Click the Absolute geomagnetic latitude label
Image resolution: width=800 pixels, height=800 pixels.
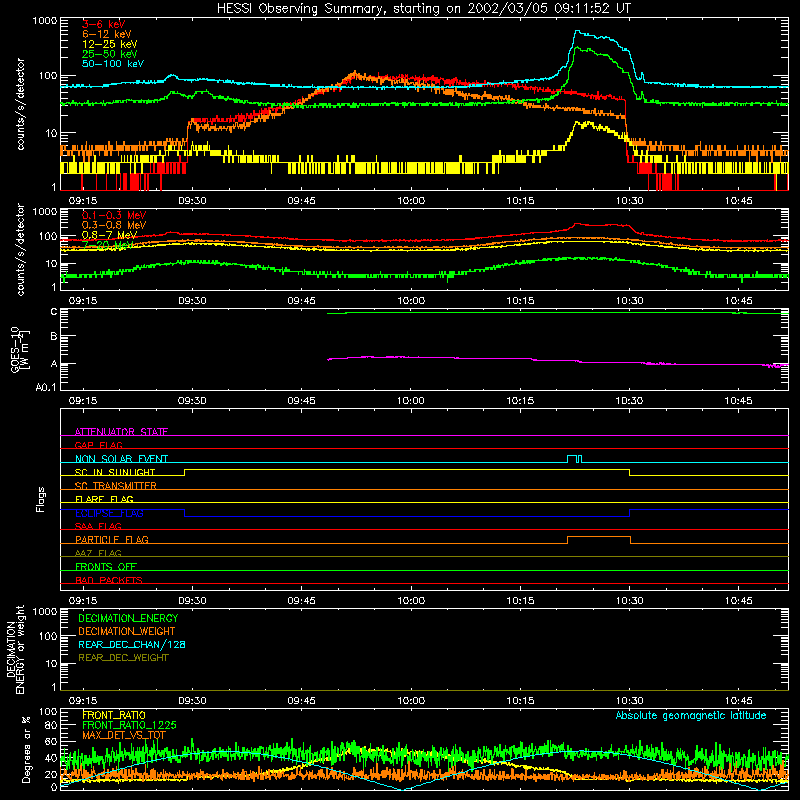coord(691,716)
